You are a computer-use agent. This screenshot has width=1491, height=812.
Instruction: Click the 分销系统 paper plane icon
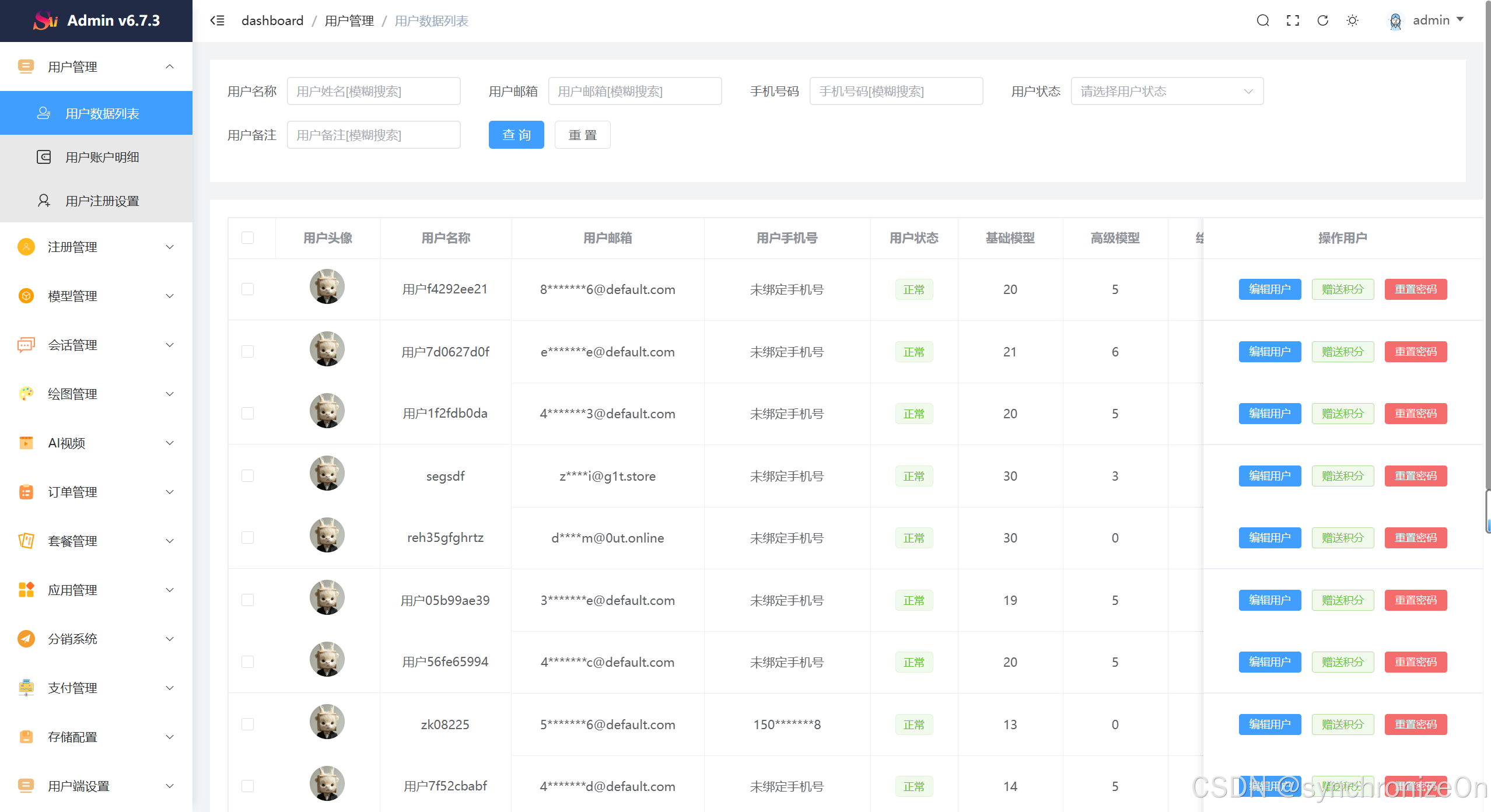pyautogui.click(x=26, y=639)
